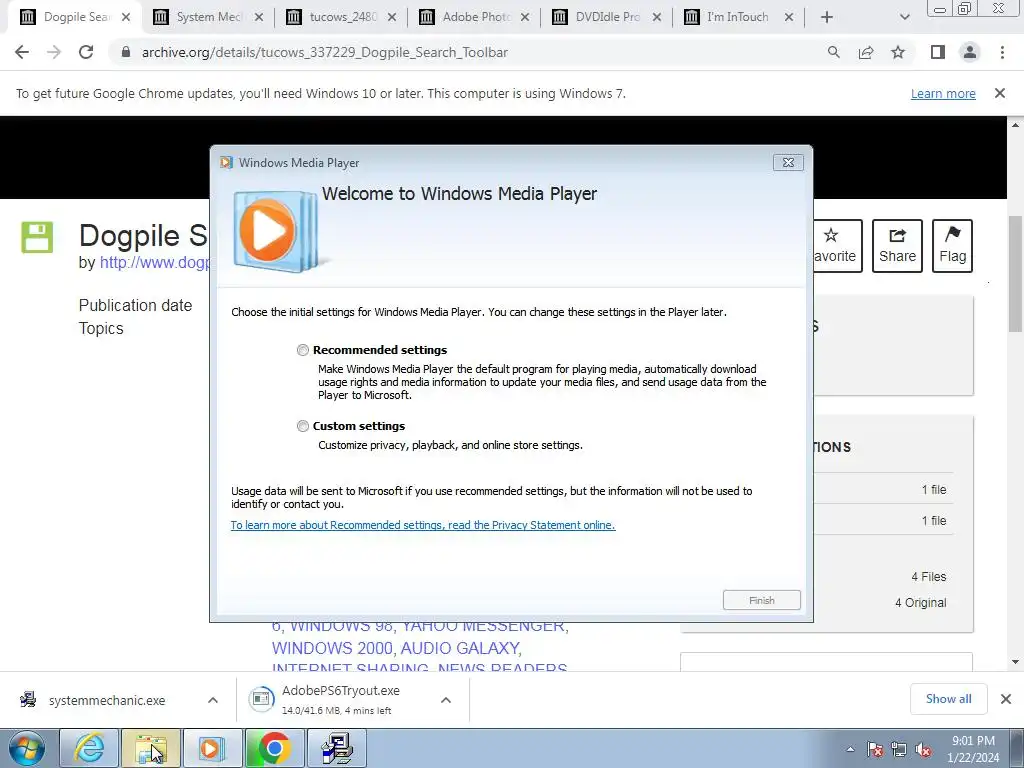1024x768 pixels.
Task: Switch to the I'm InTouch tab
Action: pyautogui.click(x=738, y=17)
